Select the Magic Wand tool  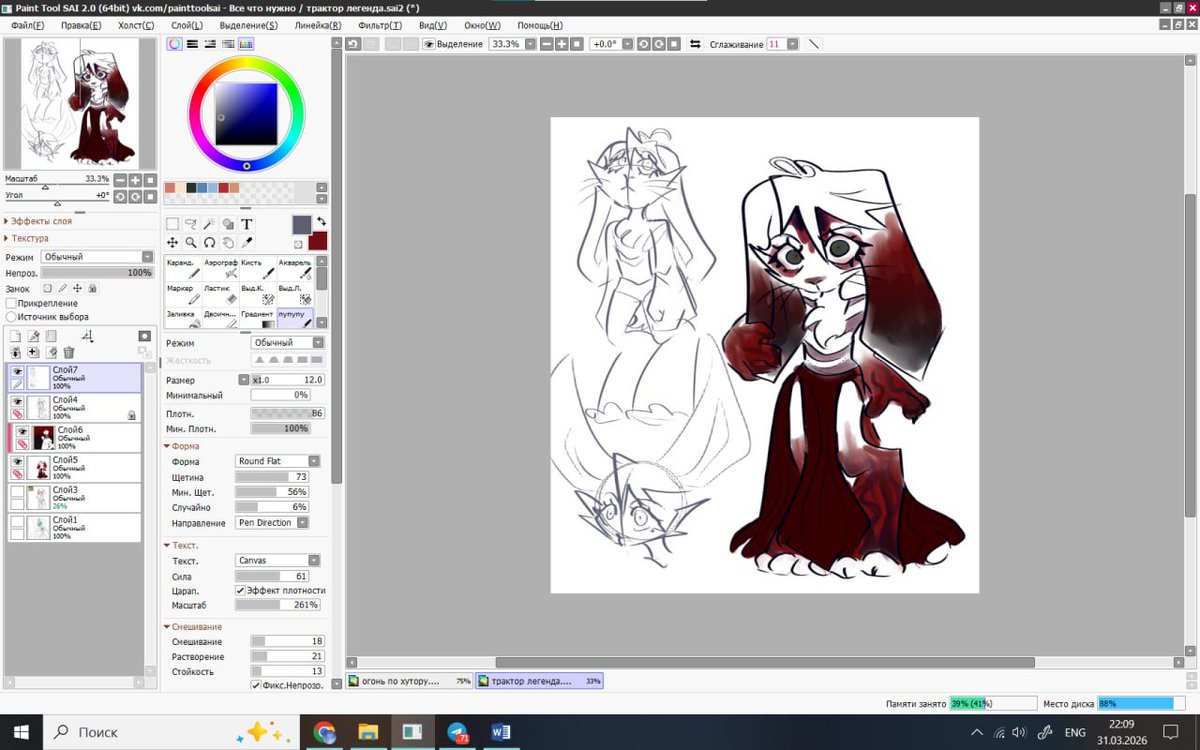[209, 224]
